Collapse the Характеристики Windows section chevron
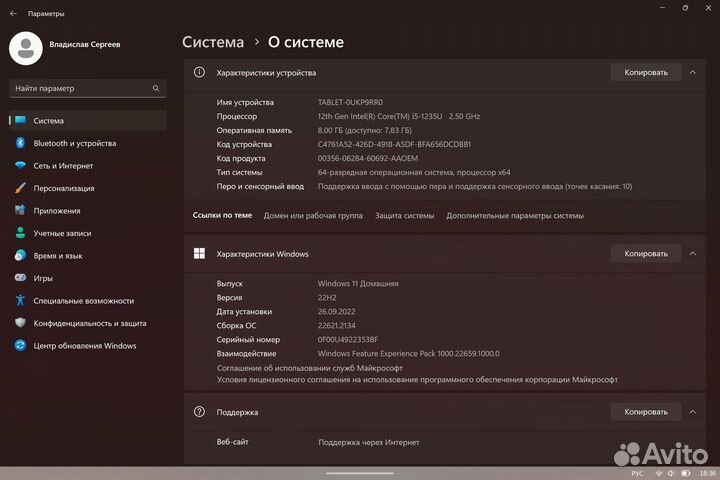 point(692,254)
